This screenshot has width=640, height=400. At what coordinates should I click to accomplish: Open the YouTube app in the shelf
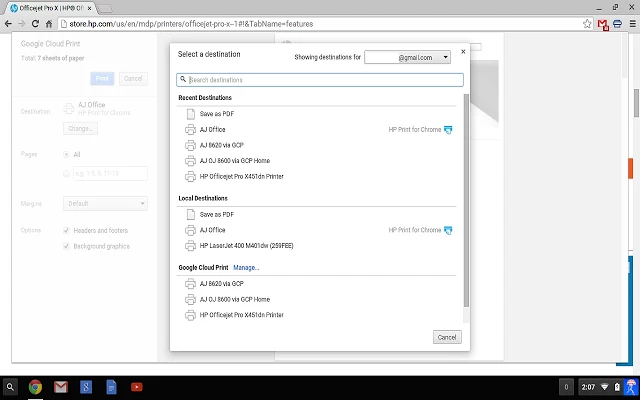click(x=136, y=387)
